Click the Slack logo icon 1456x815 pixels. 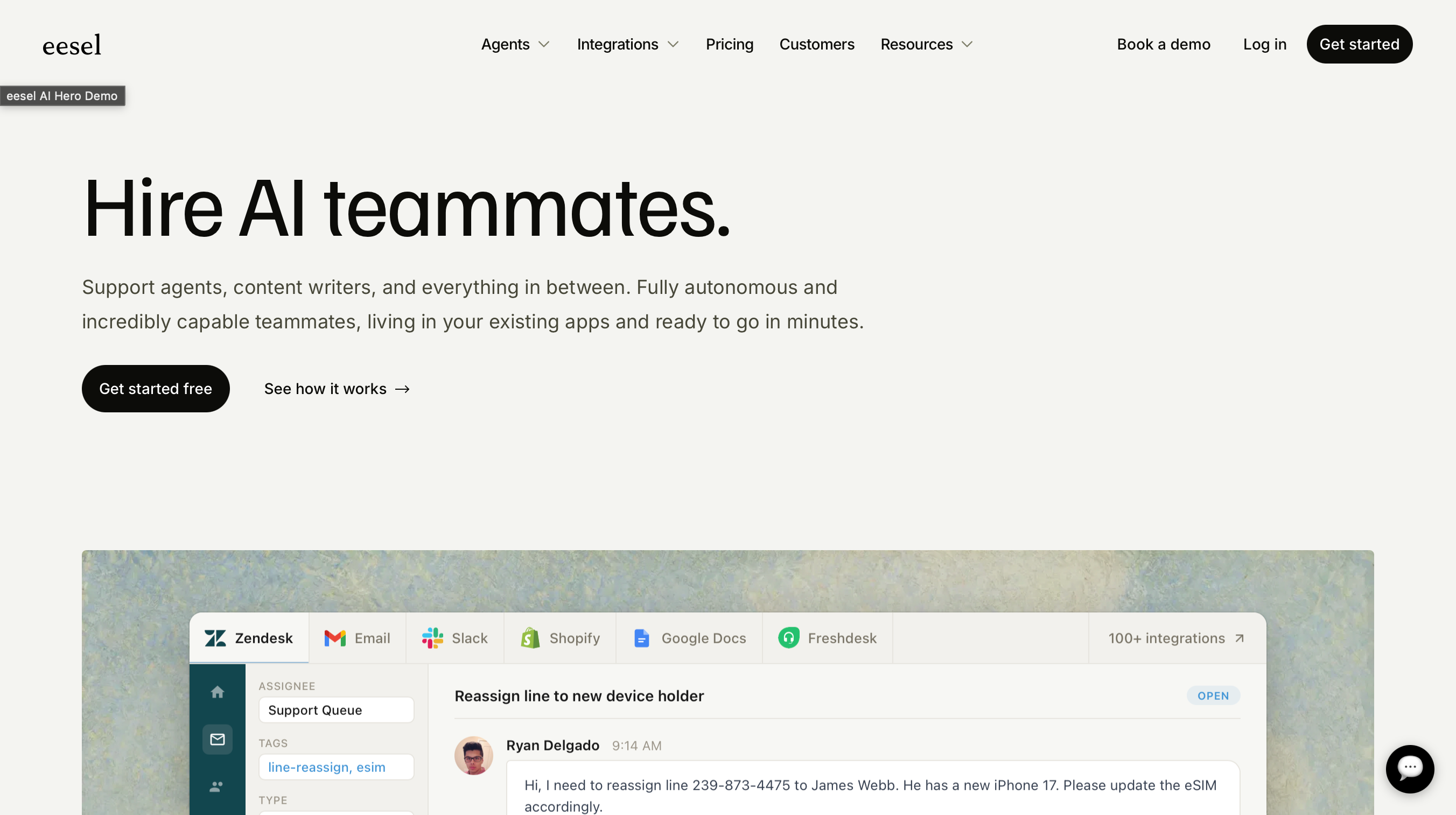(432, 638)
